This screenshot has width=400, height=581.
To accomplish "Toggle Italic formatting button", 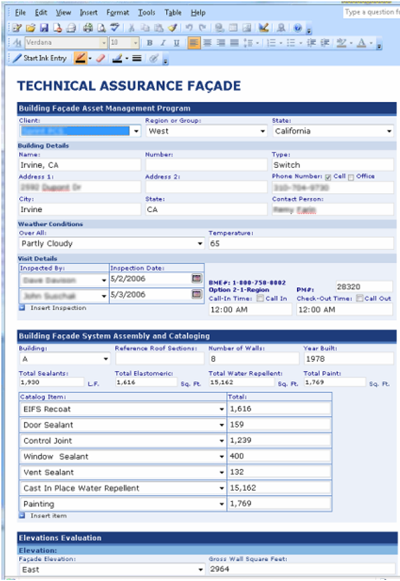I will 163,43.
